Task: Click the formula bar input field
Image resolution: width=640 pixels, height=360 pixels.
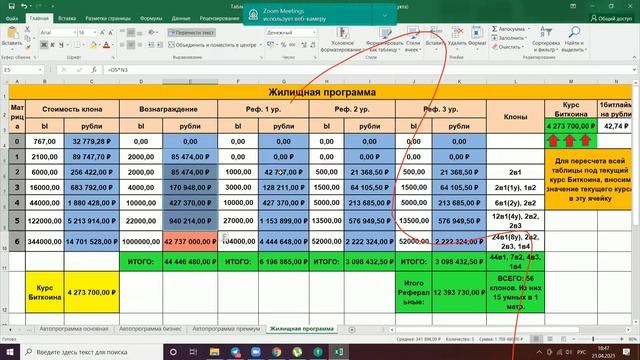Action: coord(367,70)
